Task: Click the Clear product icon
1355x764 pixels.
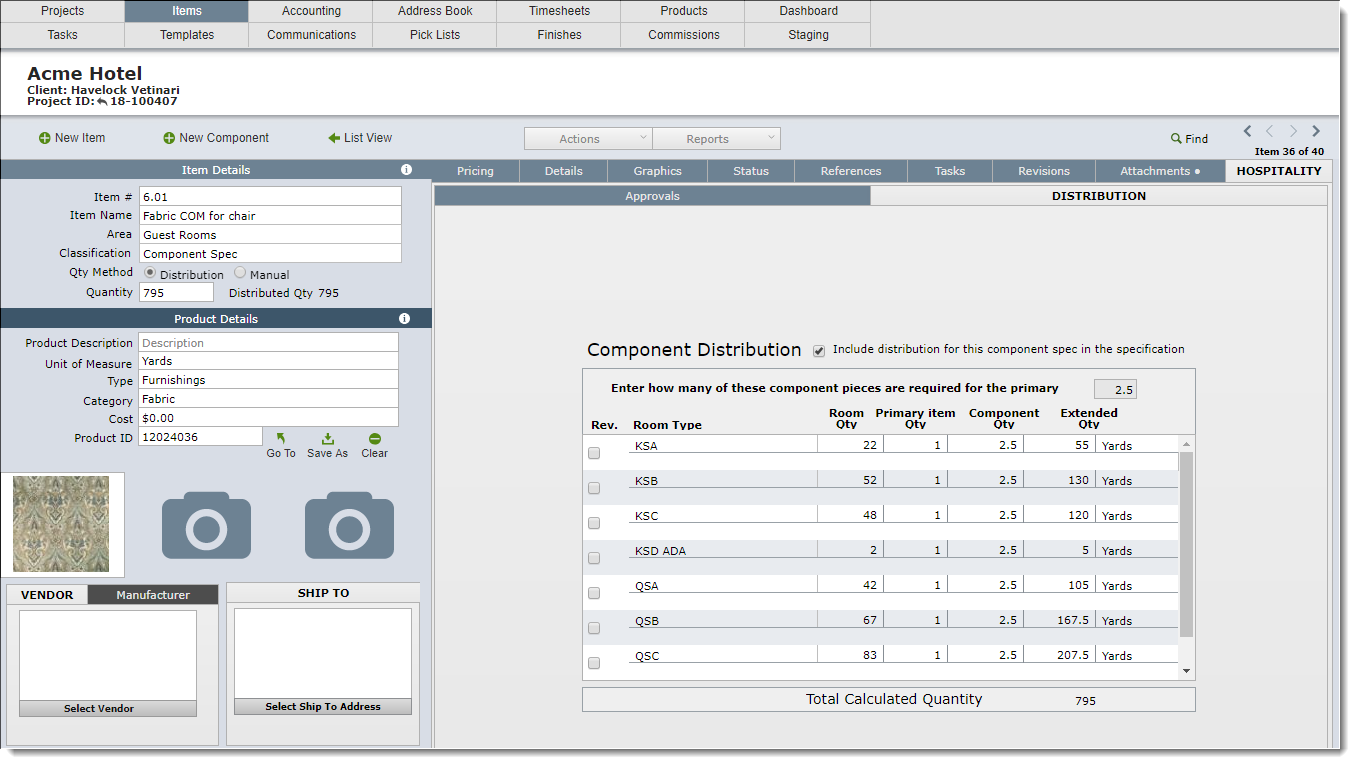Action: coord(374,439)
